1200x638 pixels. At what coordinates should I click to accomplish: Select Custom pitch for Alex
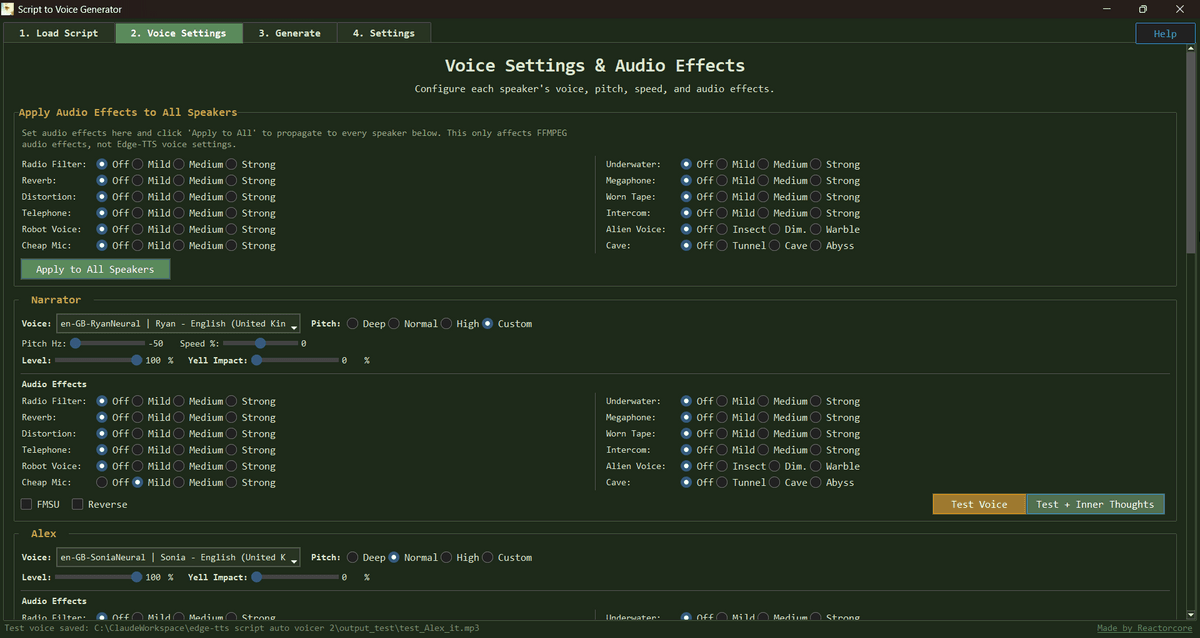point(507,558)
